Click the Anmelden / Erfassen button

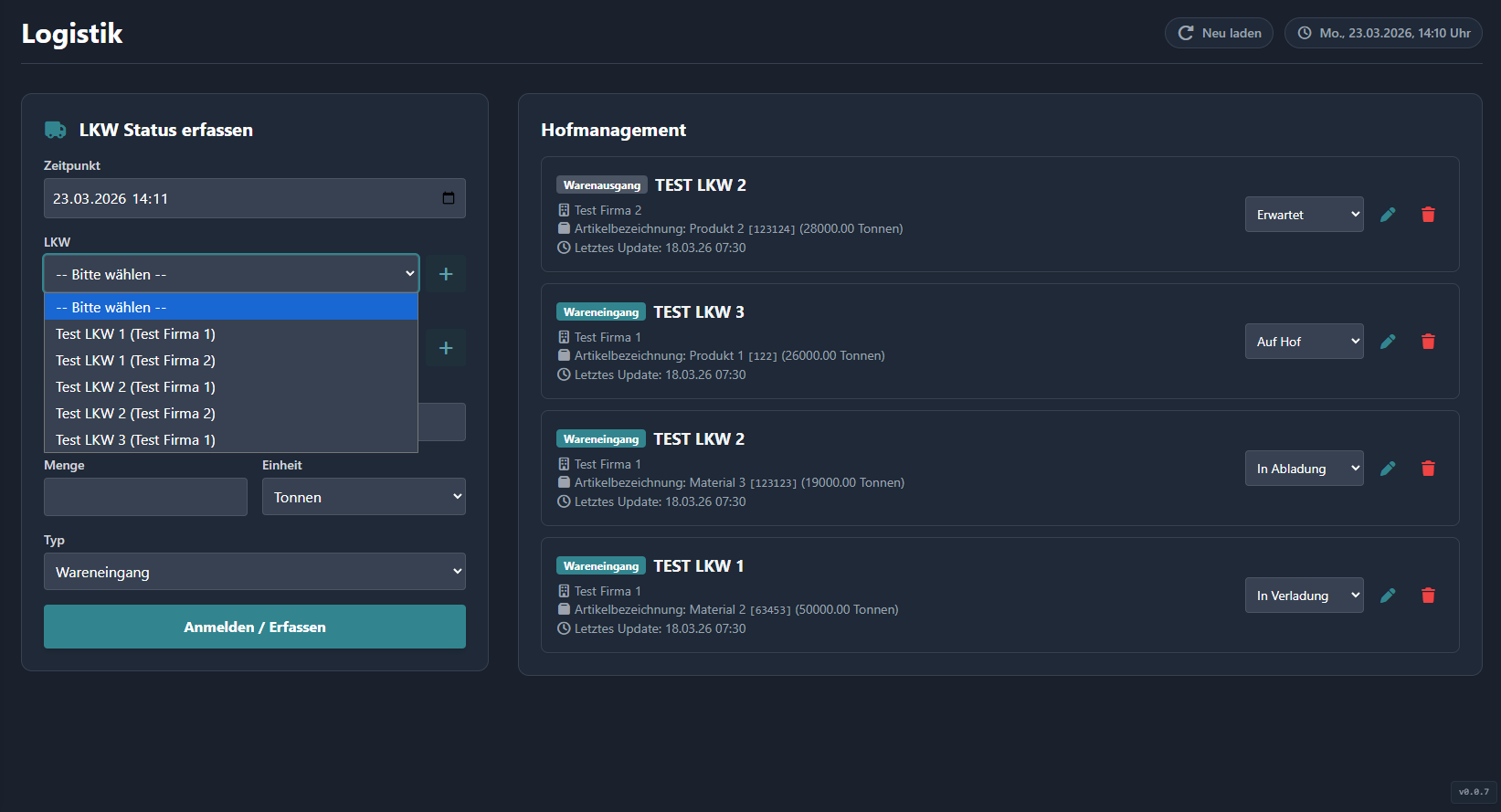(254, 627)
